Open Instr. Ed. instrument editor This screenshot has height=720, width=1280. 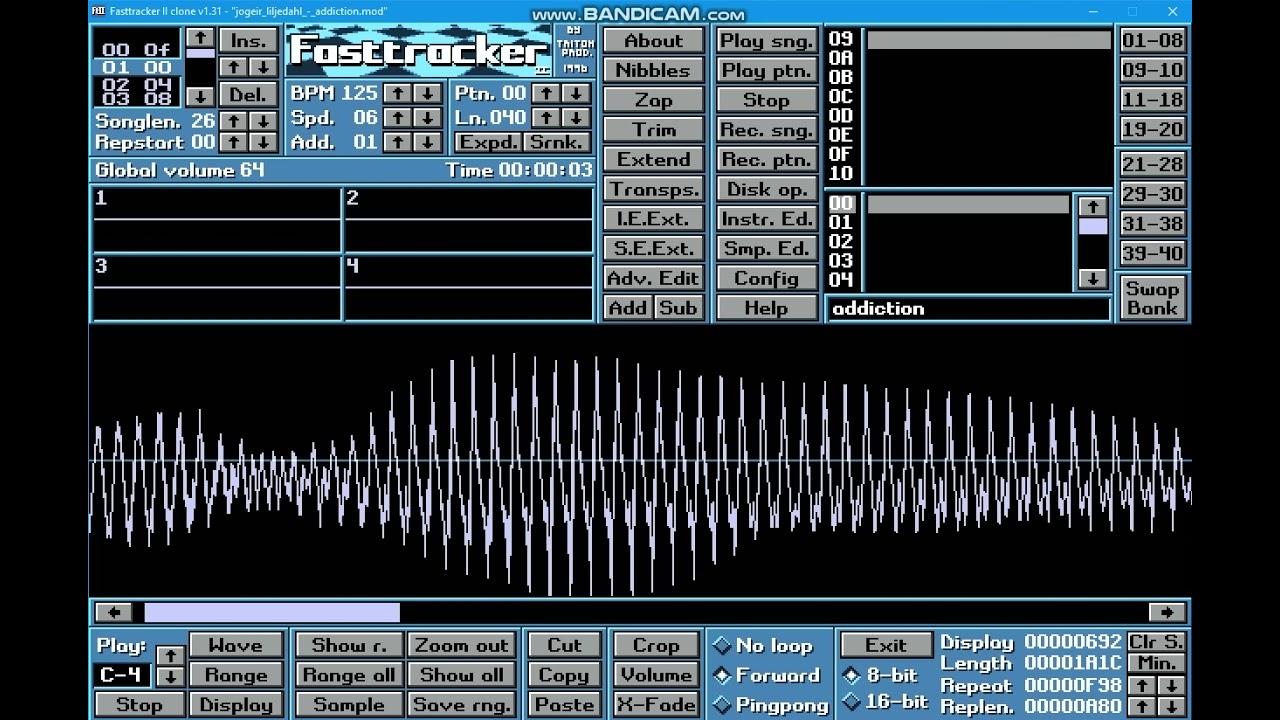click(x=766, y=219)
